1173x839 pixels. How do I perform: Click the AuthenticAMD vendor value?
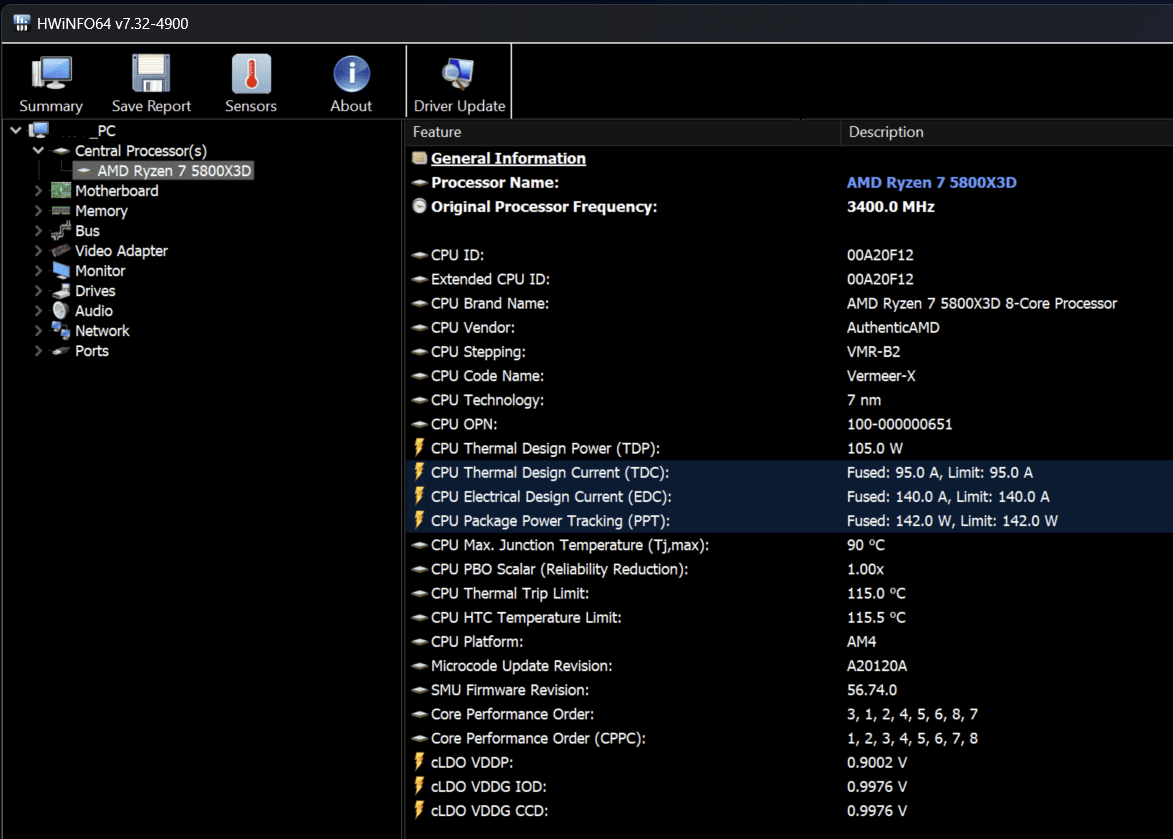pos(893,327)
